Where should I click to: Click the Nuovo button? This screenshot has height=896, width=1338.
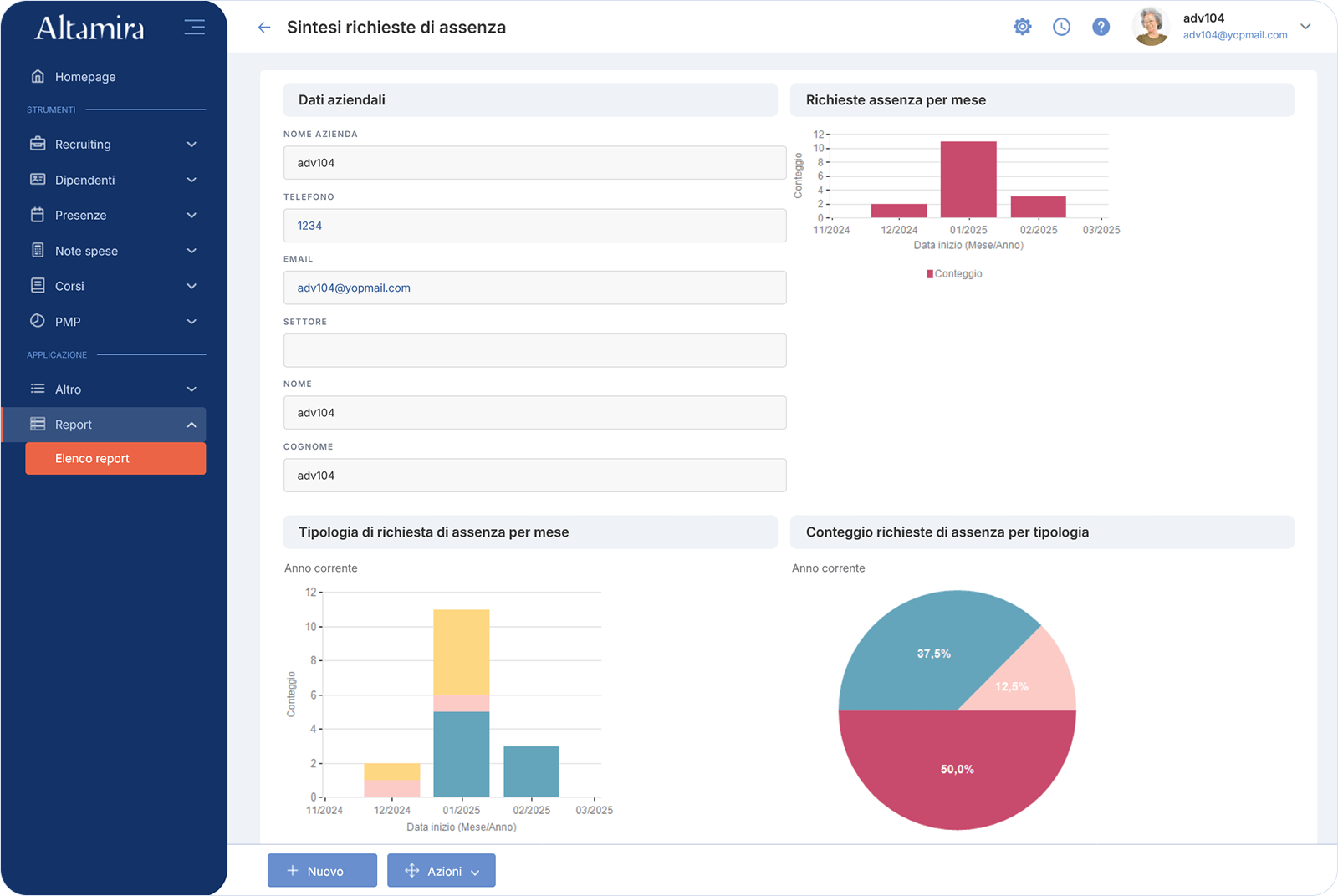(322, 870)
